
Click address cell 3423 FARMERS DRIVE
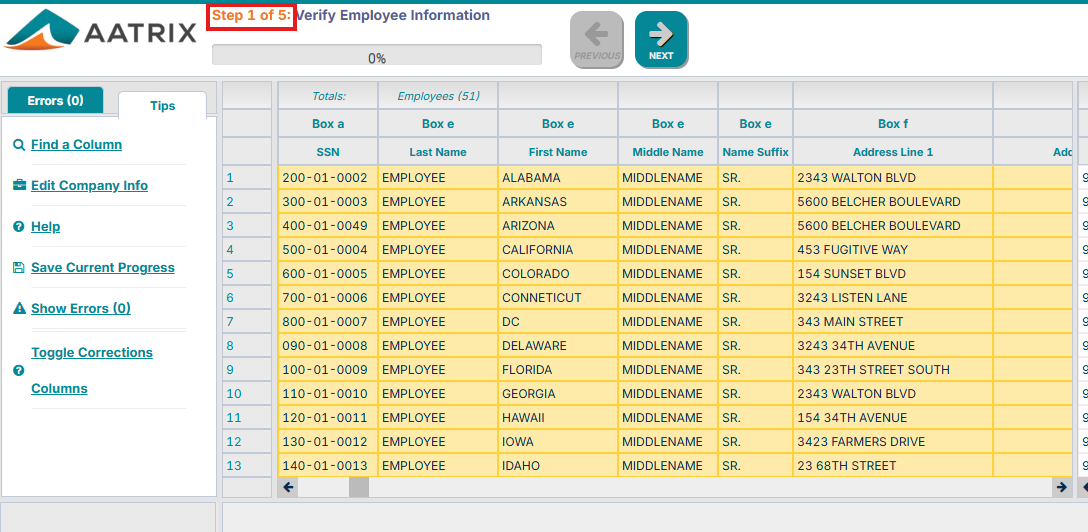893,442
